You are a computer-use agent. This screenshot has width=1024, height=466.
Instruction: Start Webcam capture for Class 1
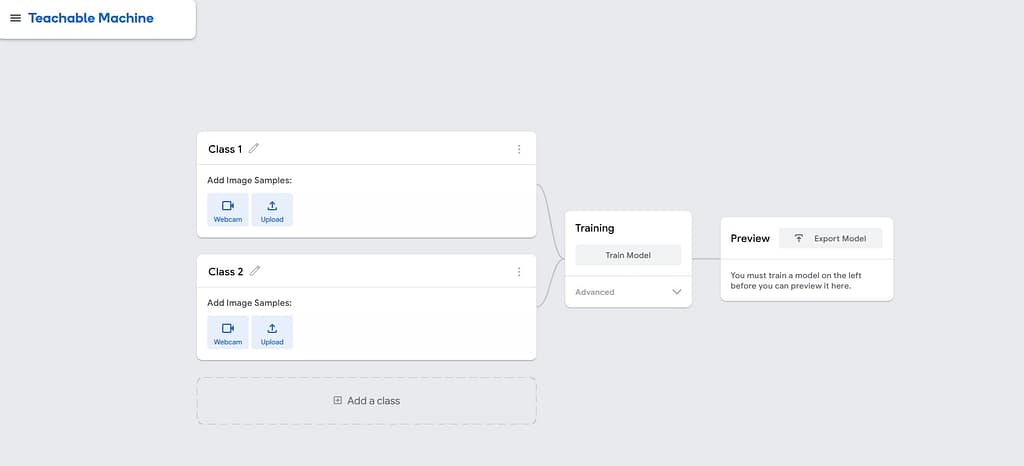228,210
